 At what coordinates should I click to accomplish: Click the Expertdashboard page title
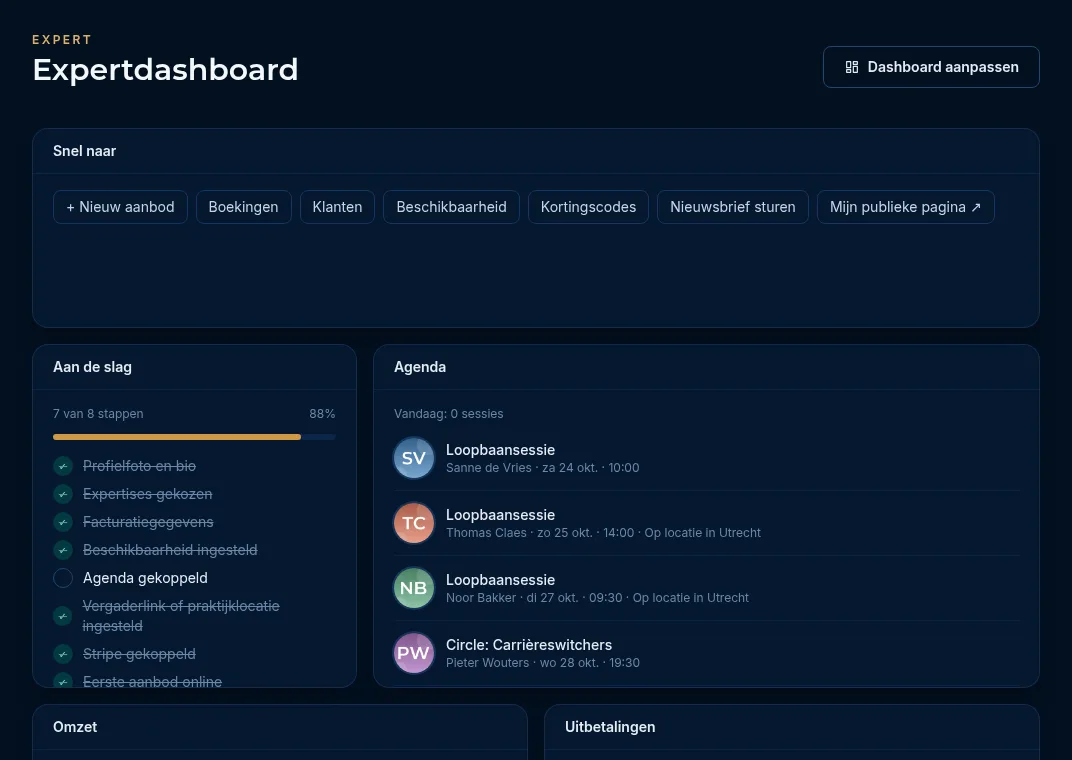point(165,70)
